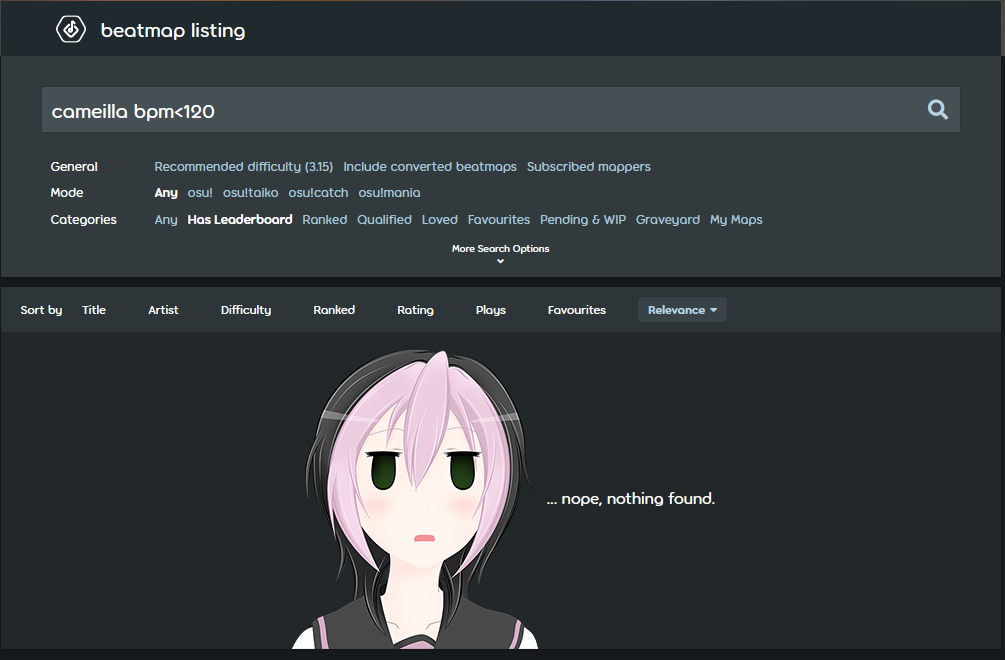Click the pink-haired mascot illustration
The width and height of the screenshot is (1005, 660).
(x=415, y=500)
